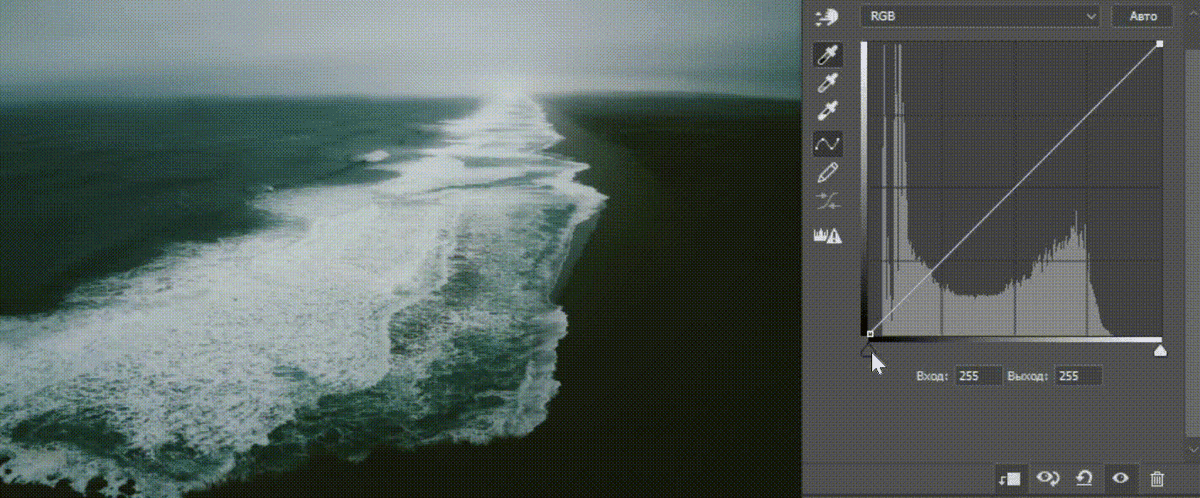Select the gray point eyedropper
This screenshot has height=498, width=1200.
tap(828, 84)
